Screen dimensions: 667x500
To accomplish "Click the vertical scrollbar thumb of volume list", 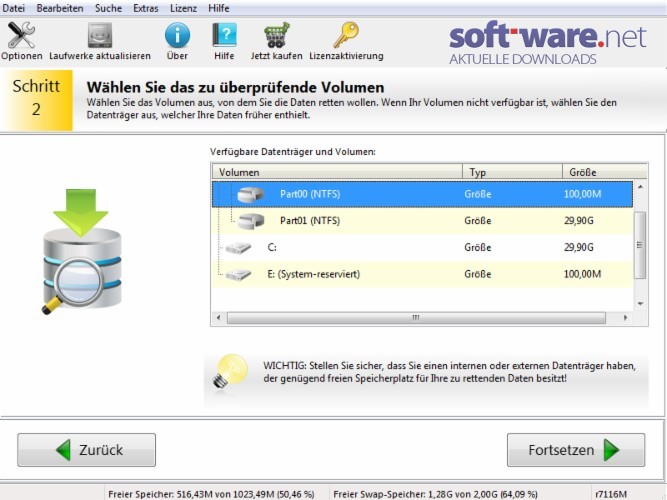I will (x=639, y=245).
